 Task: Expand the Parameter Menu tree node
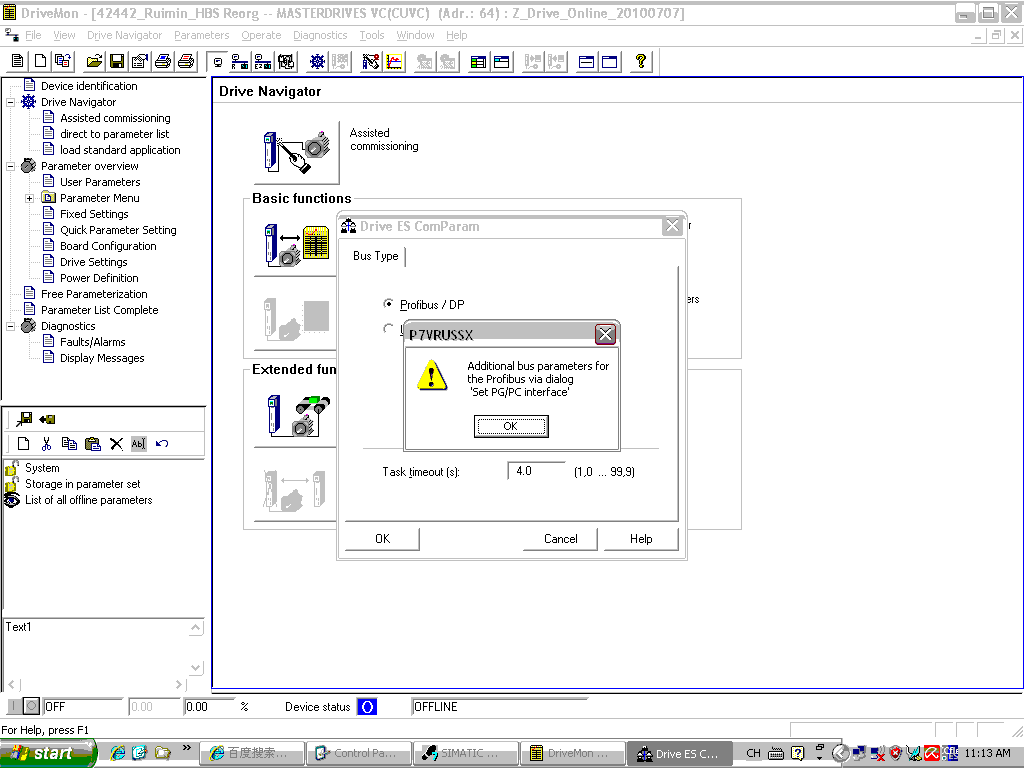tap(29, 198)
